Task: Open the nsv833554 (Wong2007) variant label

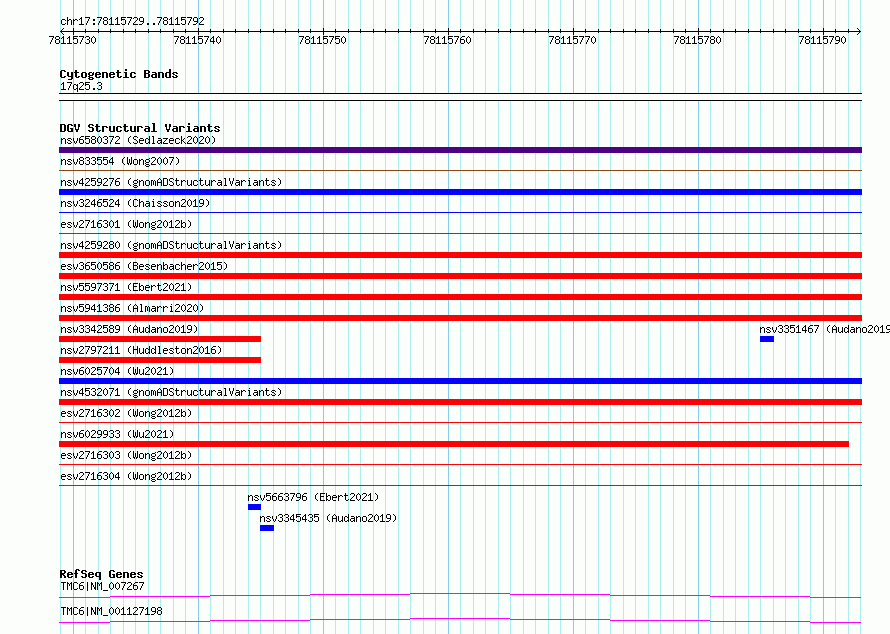Action: 120,161
